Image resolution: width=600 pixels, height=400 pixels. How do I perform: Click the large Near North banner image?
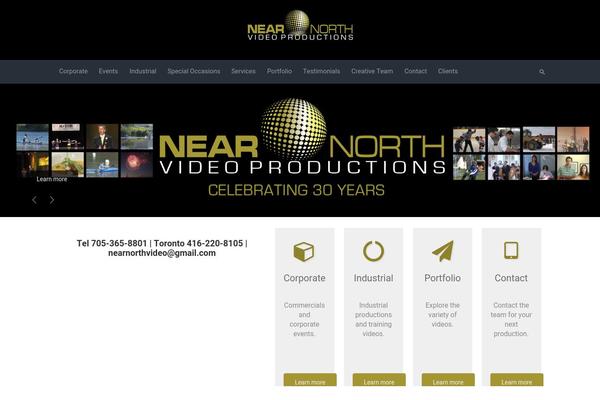(x=302, y=149)
